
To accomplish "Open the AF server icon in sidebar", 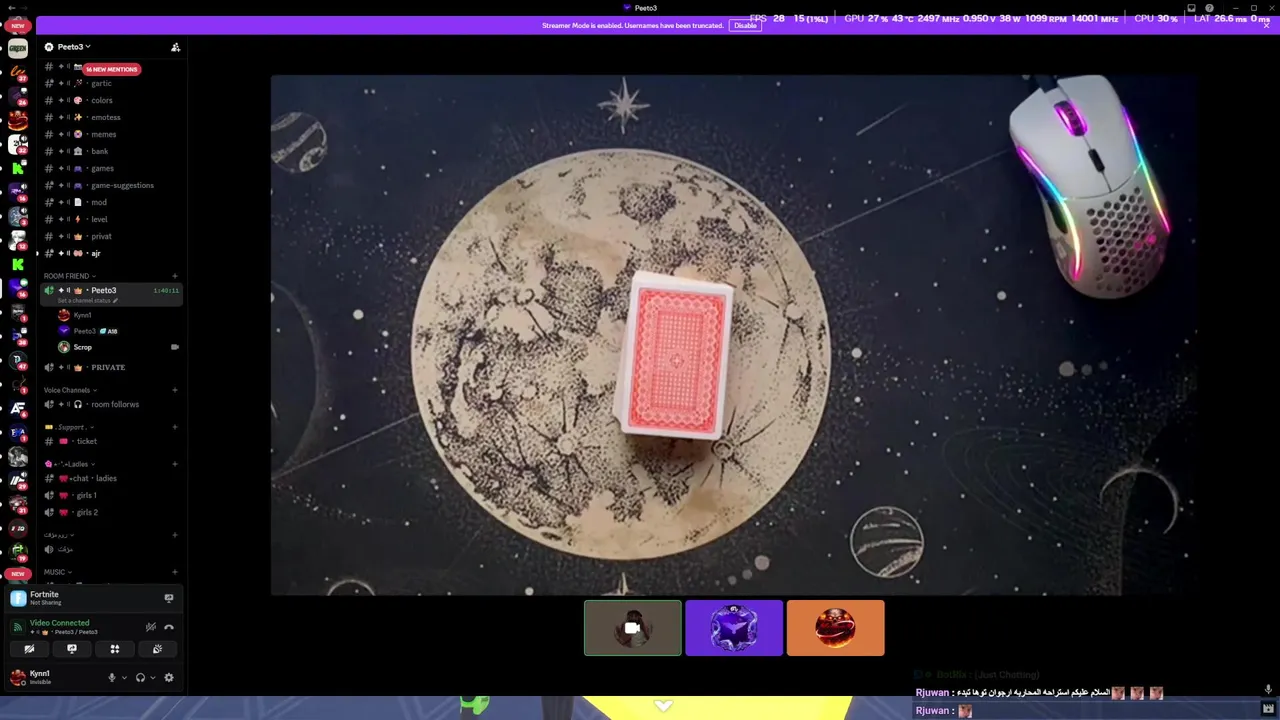I will [18, 408].
